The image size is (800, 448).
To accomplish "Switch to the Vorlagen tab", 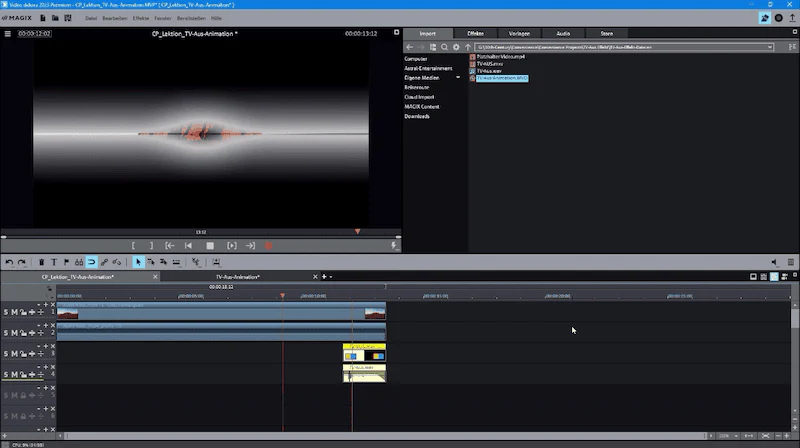I will tap(519, 34).
